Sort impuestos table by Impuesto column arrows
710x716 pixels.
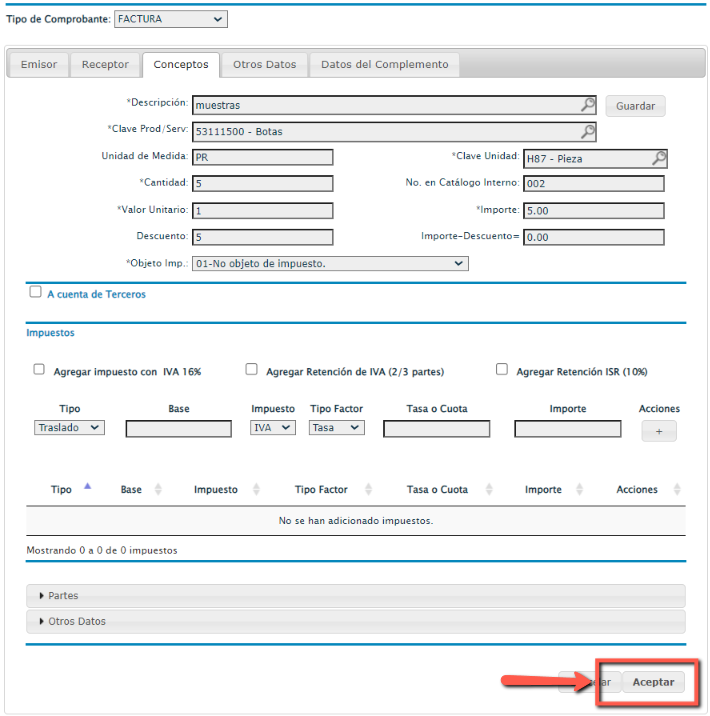256,489
